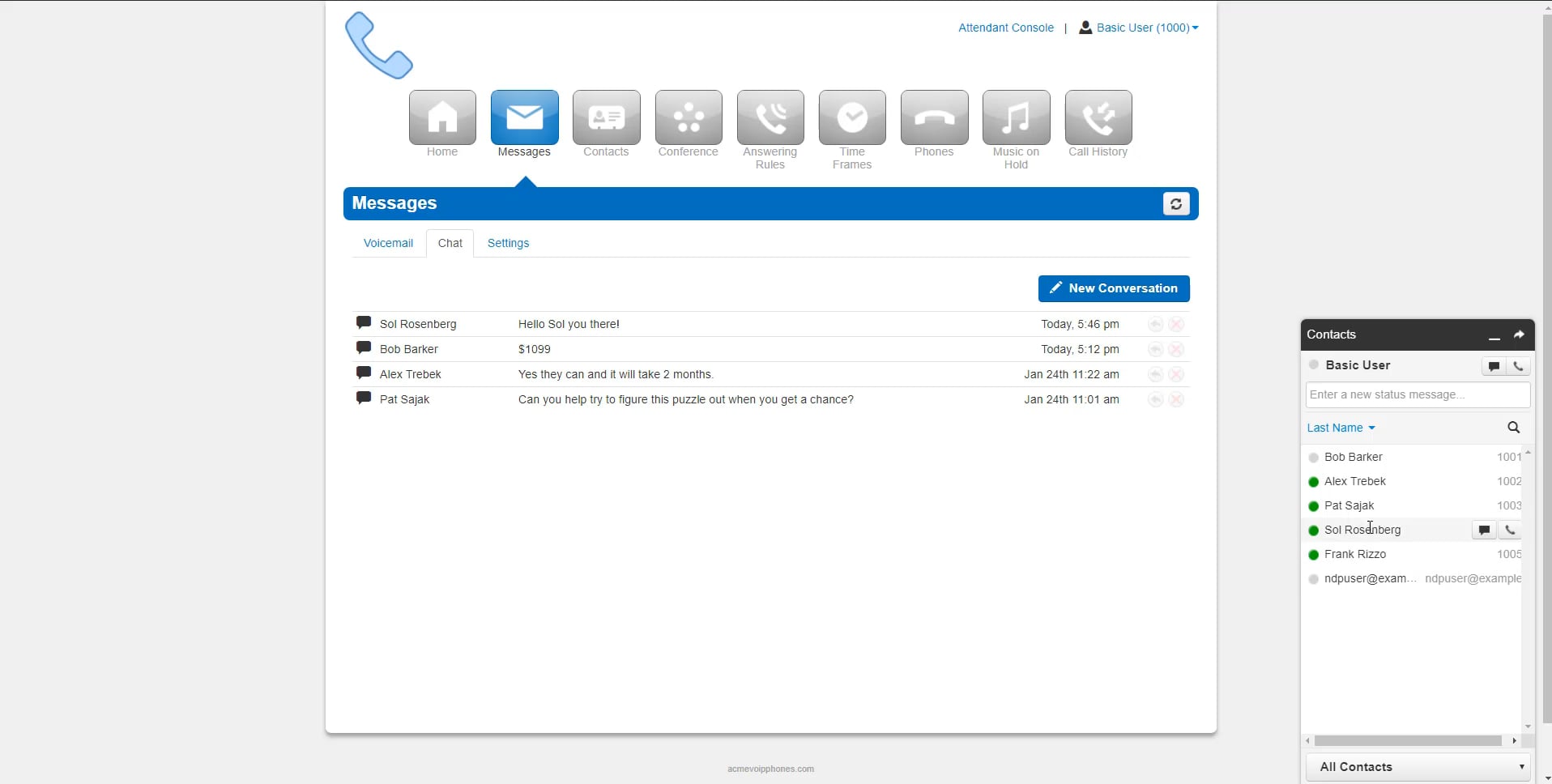Refresh the Messages panel
The height and width of the screenshot is (784, 1552).
(1176, 204)
